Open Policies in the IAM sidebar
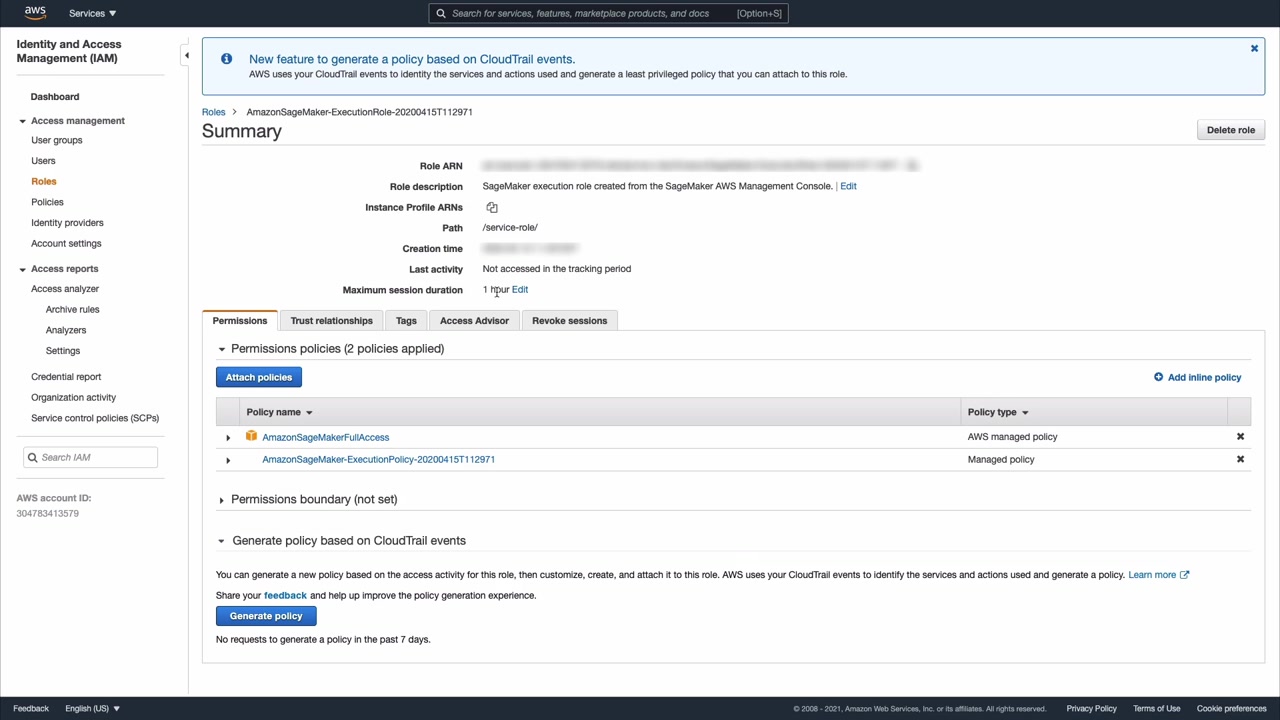The width and height of the screenshot is (1280, 720). 47,202
